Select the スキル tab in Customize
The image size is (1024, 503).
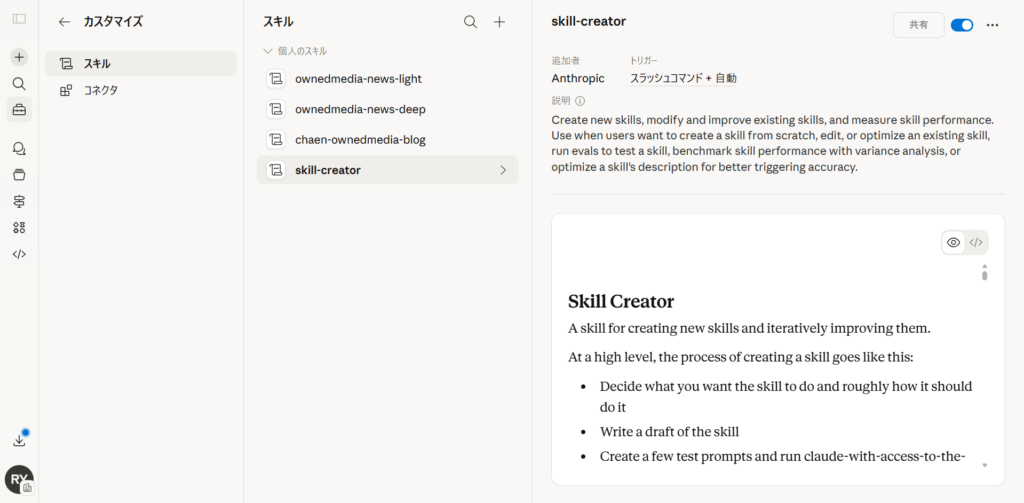tap(141, 63)
